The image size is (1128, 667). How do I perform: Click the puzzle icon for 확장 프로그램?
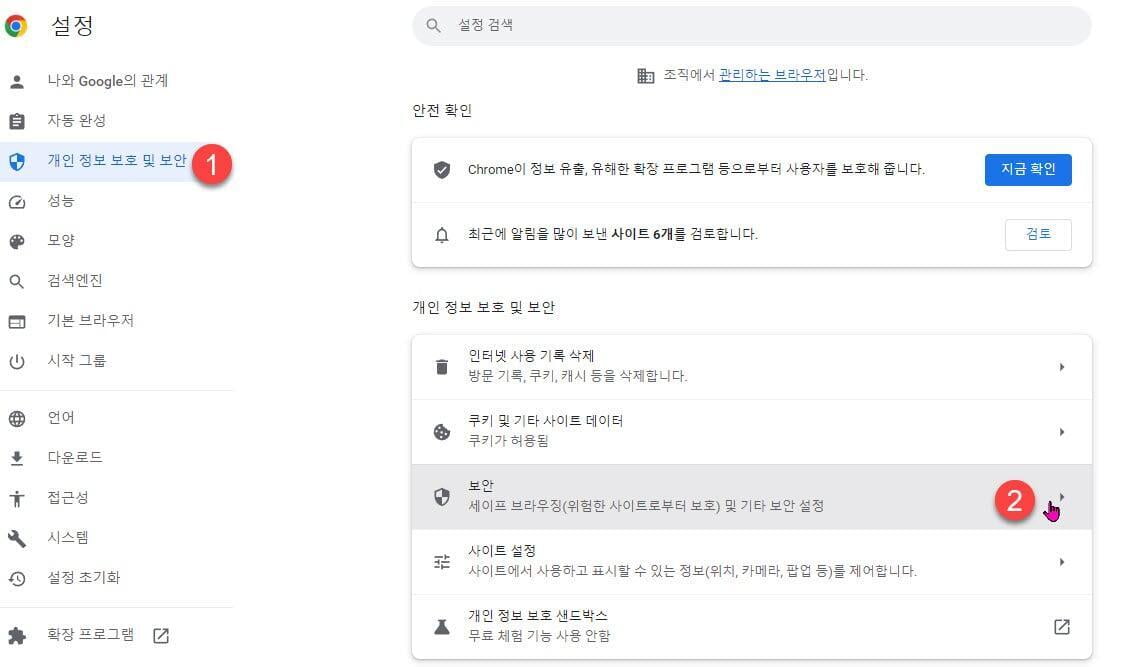click(x=17, y=635)
